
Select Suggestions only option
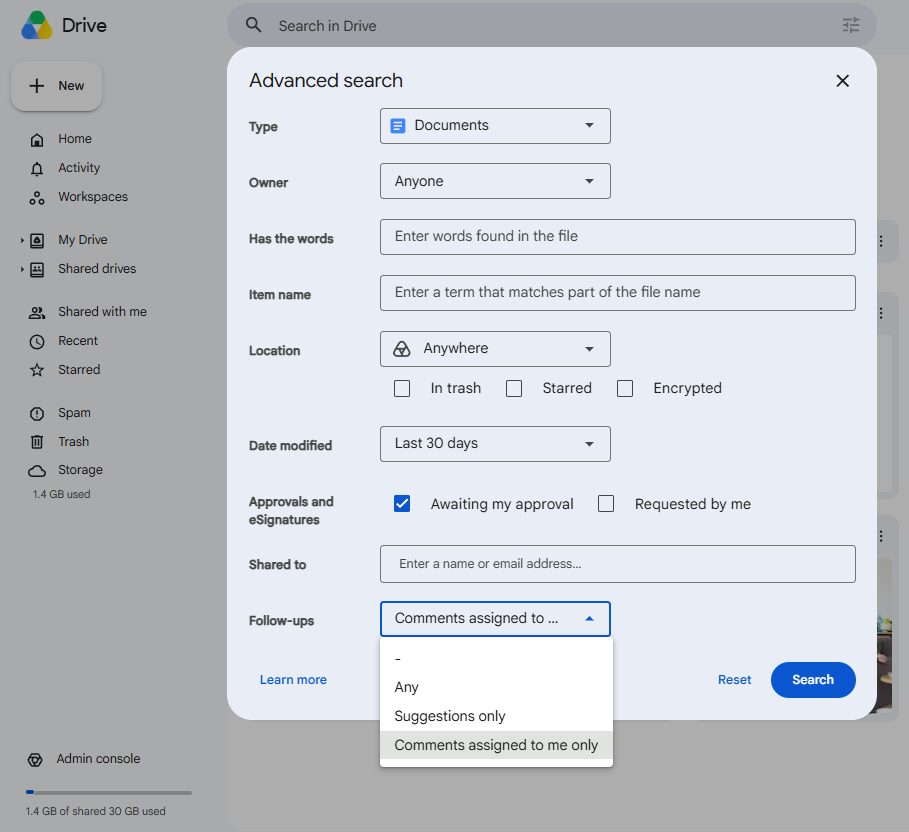tap(496, 717)
